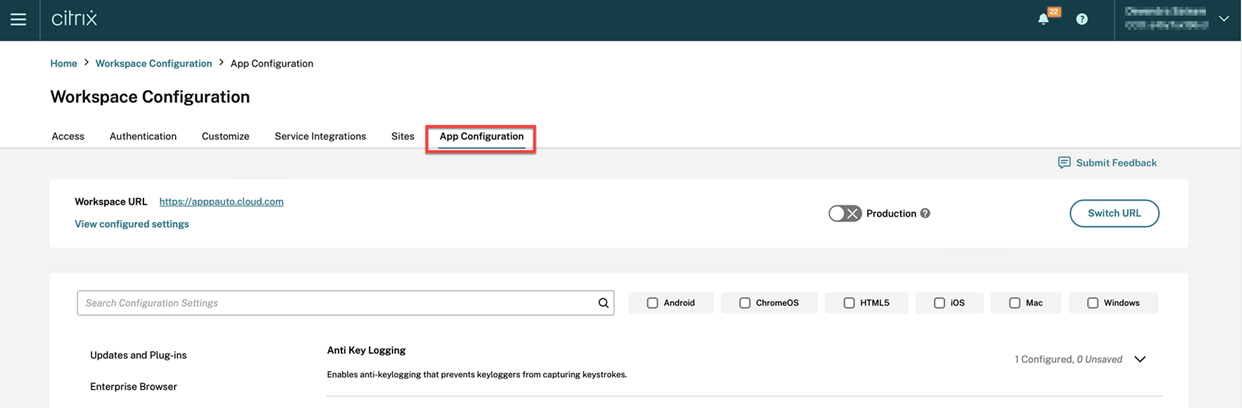Expand the user account dropdown arrow
The width and height of the screenshot is (1242, 408).
[1224, 19]
